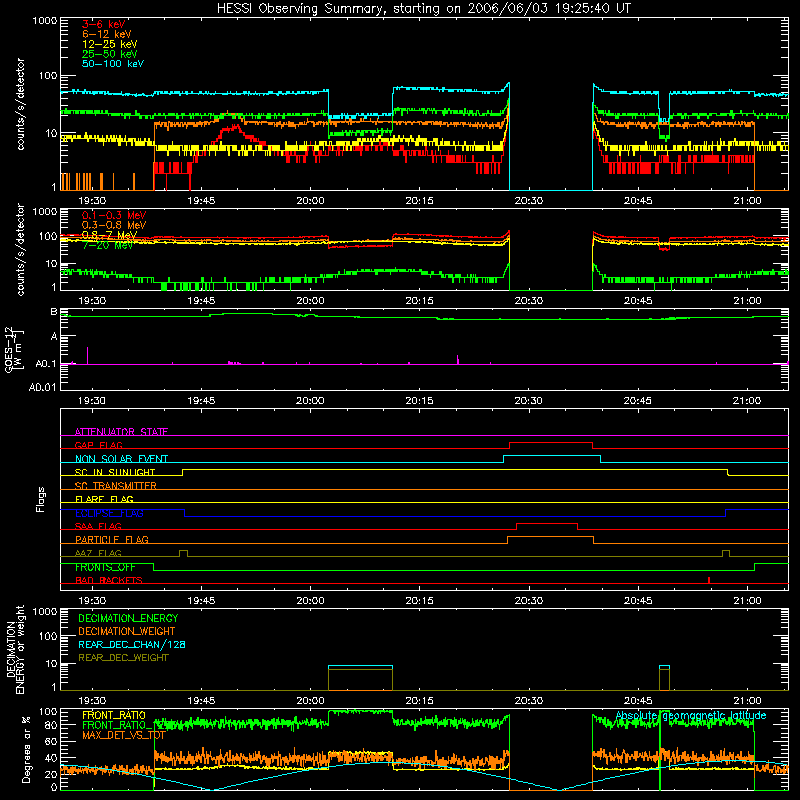Select the SC_IN_SUNLIGHT flag label
Screen dimensions: 800x800
click(115, 472)
